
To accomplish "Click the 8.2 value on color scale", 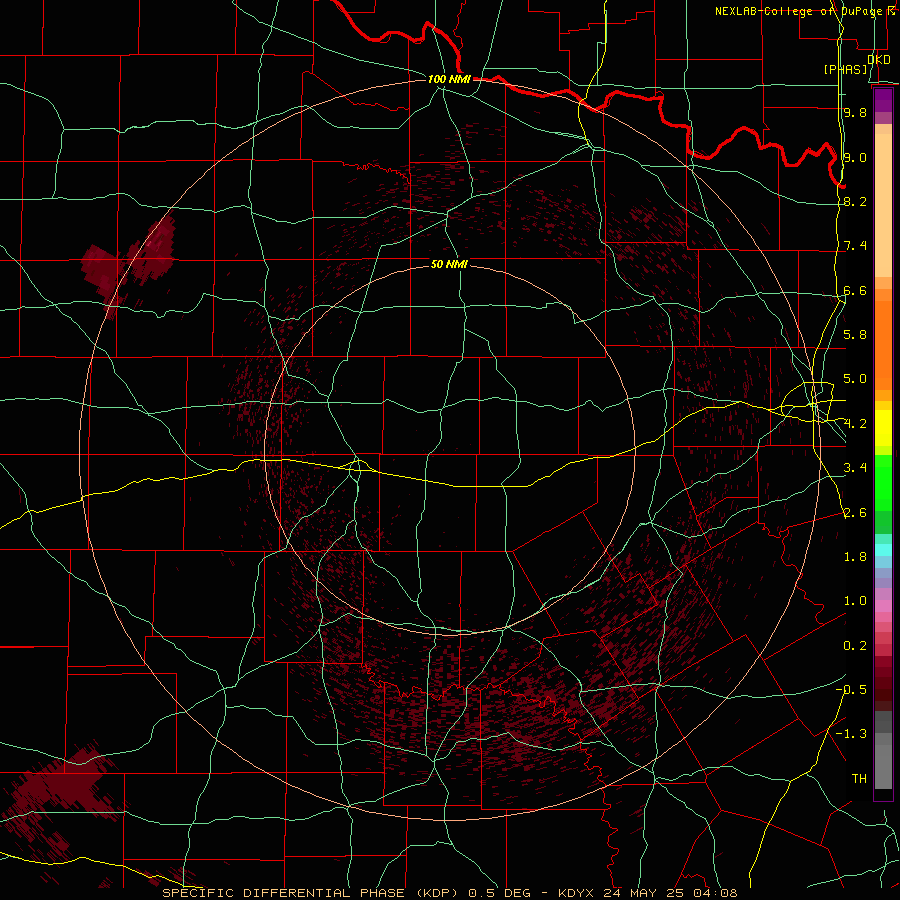I will pyautogui.click(x=855, y=201).
